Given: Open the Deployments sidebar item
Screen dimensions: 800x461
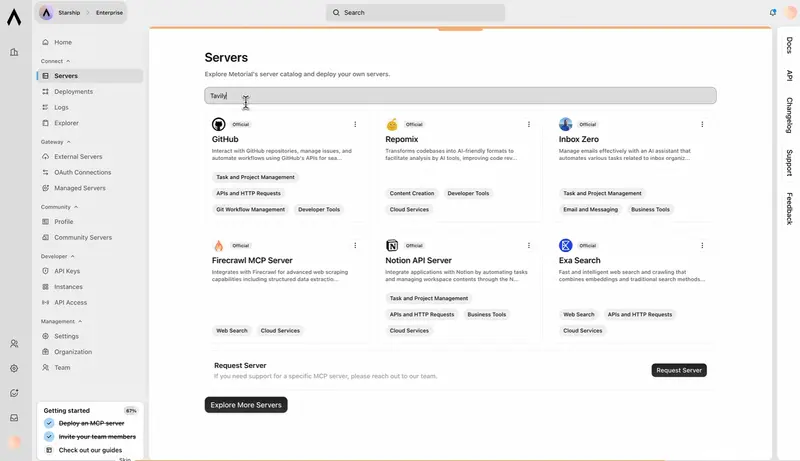Looking at the screenshot, I should pyautogui.click(x=73, y=91).
